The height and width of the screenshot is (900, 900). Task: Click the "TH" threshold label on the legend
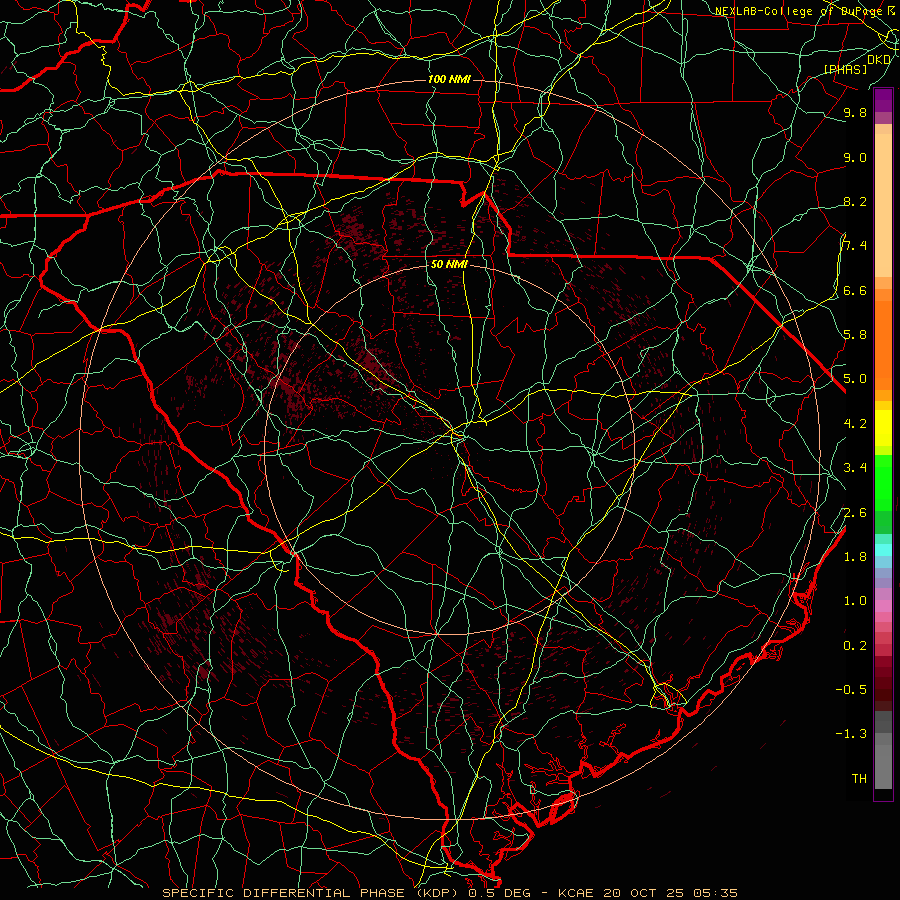pyautogui.click(x=859, y=779)
